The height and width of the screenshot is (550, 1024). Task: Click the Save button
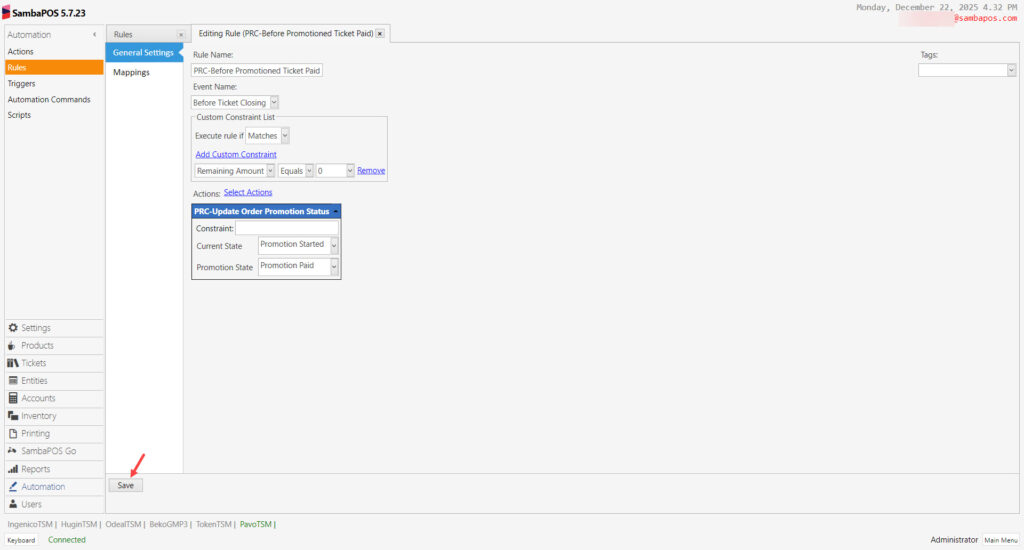point(126,485)
